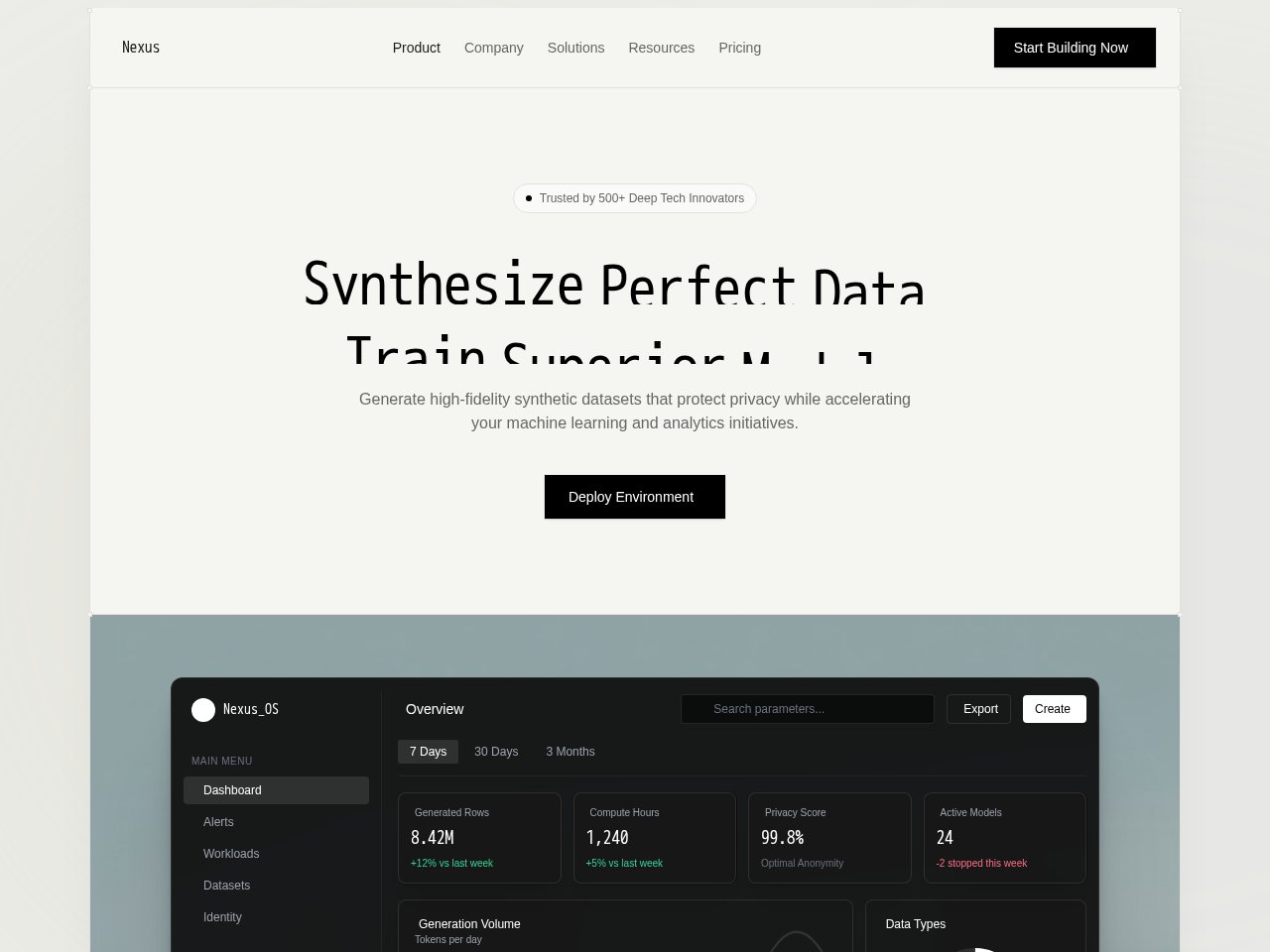Select Dashboard in the main menu
This screenshot has width=1270, height=952.
pos(276,790)
